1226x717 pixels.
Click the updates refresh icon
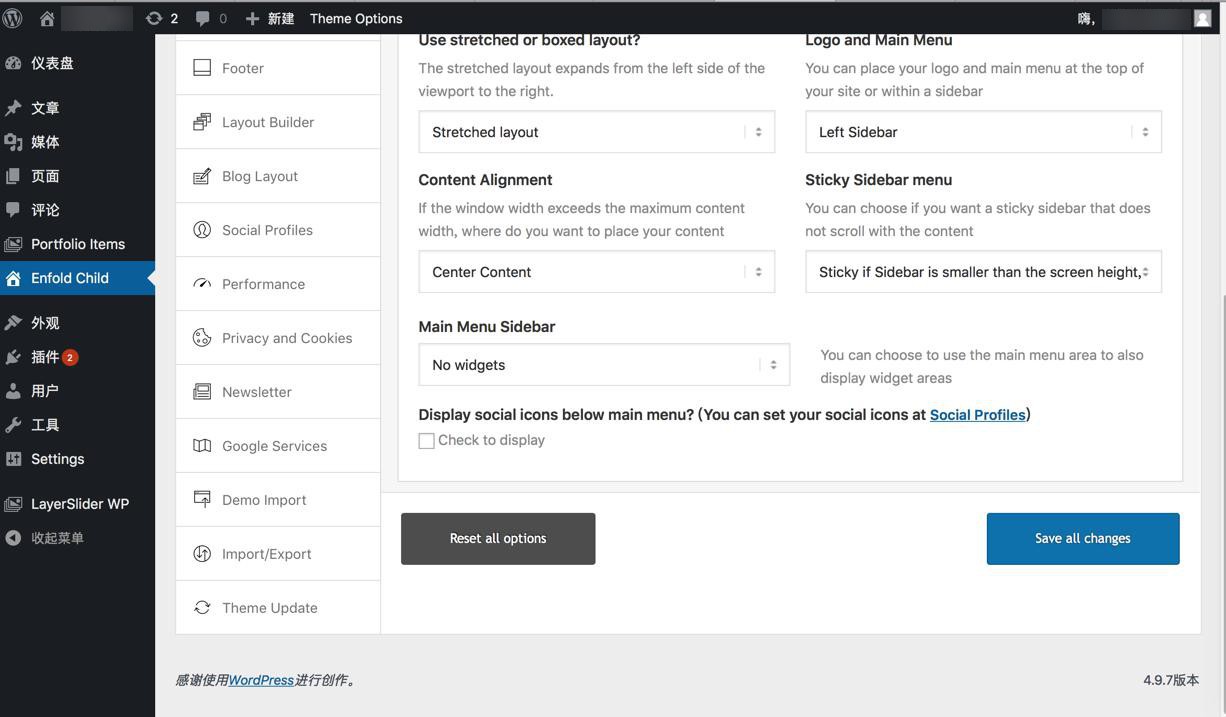153,18
